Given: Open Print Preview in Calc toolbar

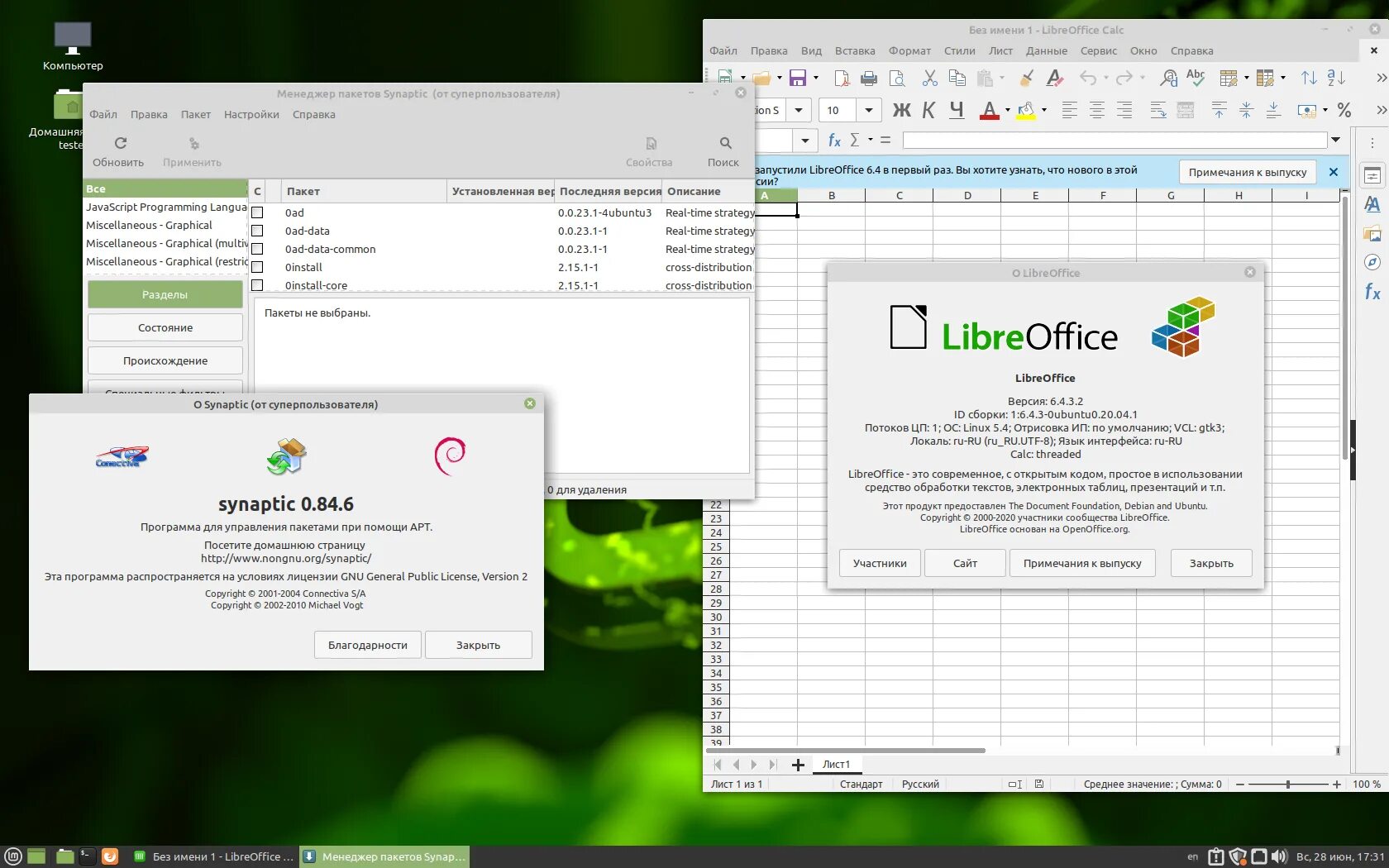Looking at the screenshot, I should (897, 78).
